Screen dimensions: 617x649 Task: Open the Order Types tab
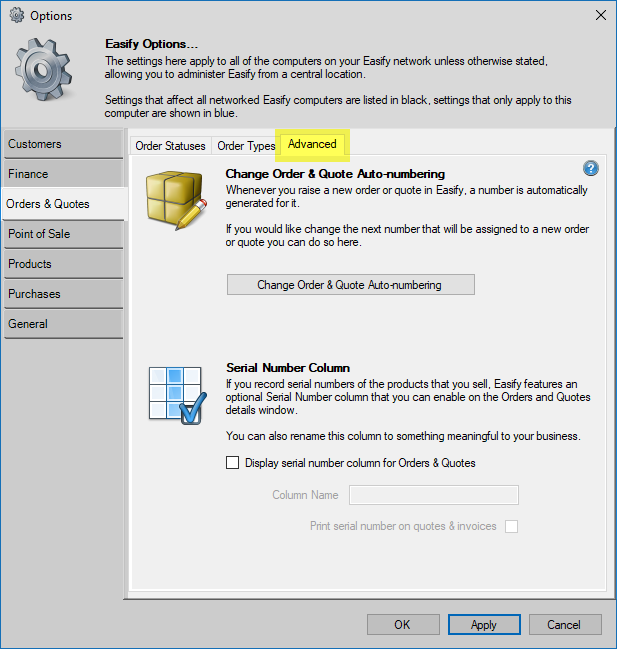point(246,146)
